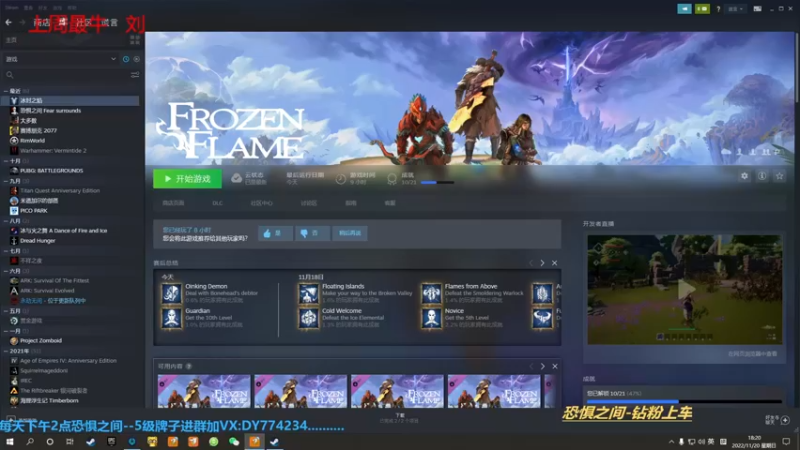Open game info circle icon
Viewport: 800px width, 450px height.
[762, 176]
